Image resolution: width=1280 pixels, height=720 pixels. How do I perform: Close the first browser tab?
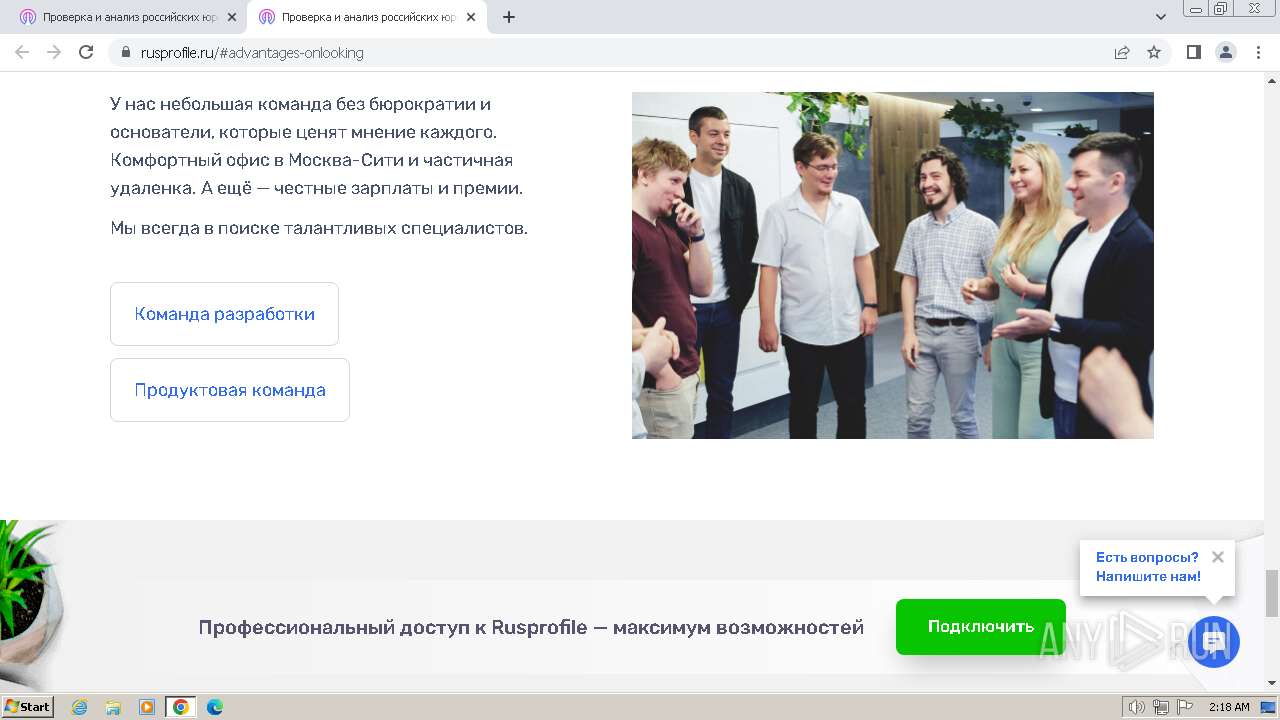(x=232, y=17)
